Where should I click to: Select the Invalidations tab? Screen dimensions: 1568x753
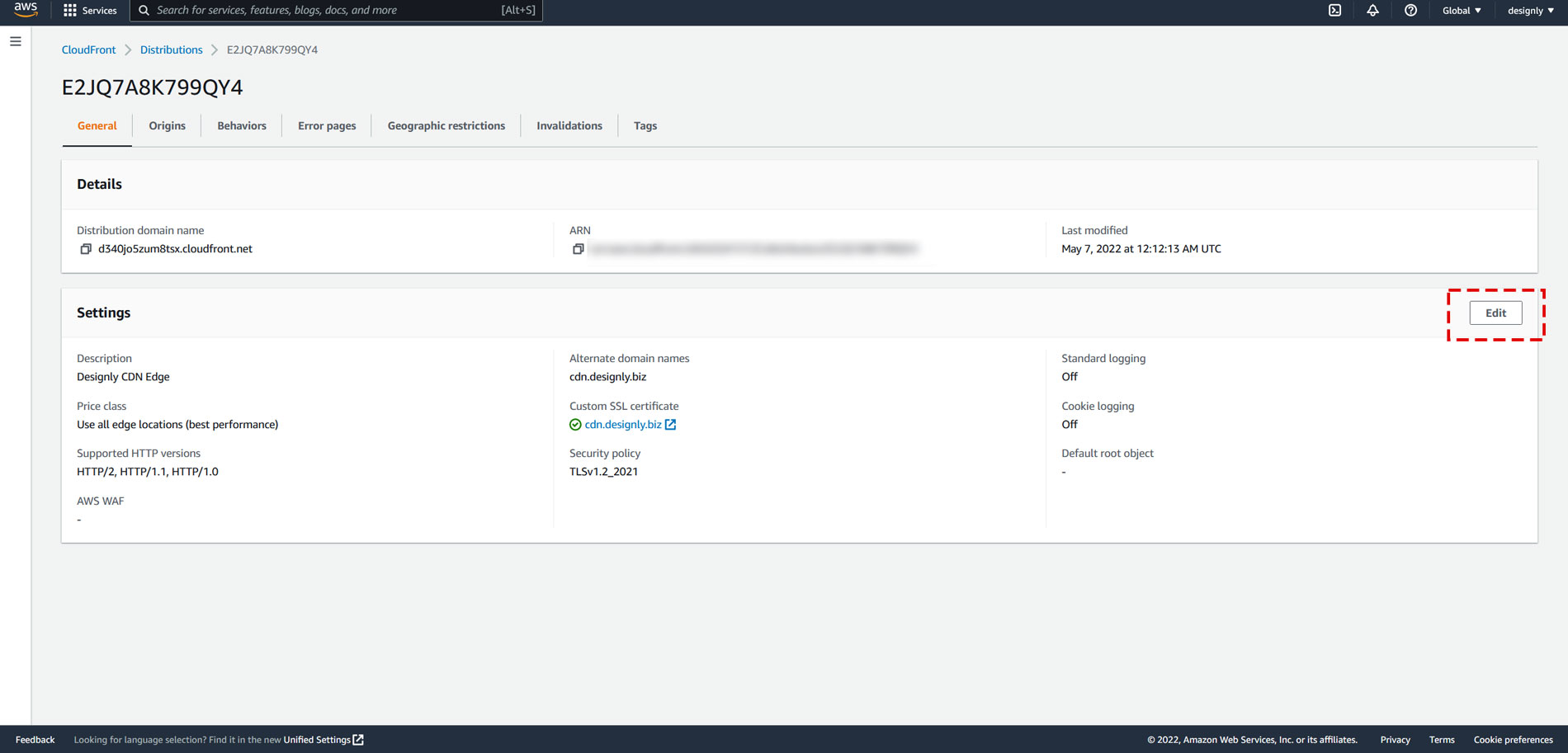click(569, 126)
